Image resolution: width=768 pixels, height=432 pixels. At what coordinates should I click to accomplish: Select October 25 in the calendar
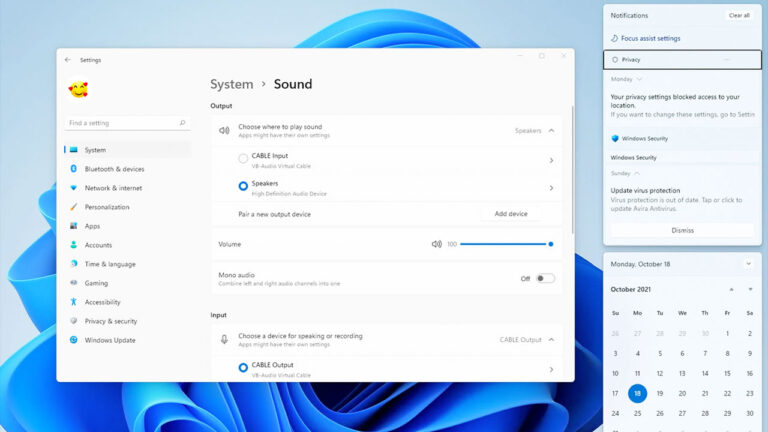[637, 413]
